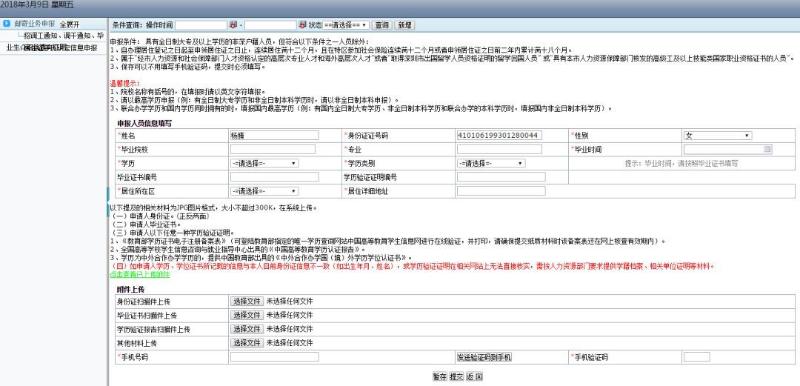Choose file for 身份证扫描件上传

pyautogui.click(x=247, y=301)
